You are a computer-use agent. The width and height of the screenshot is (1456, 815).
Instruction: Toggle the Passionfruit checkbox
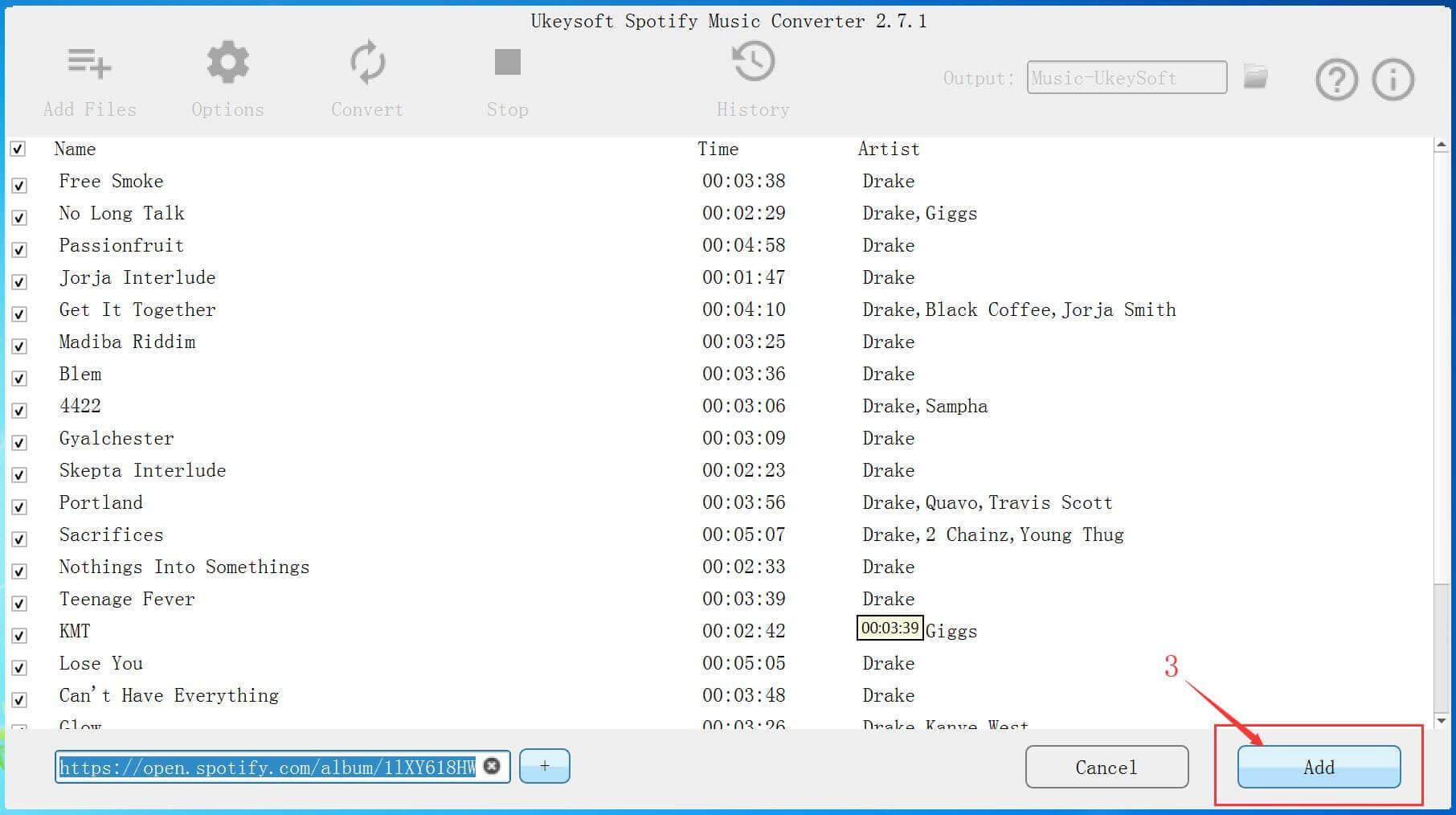19,249
